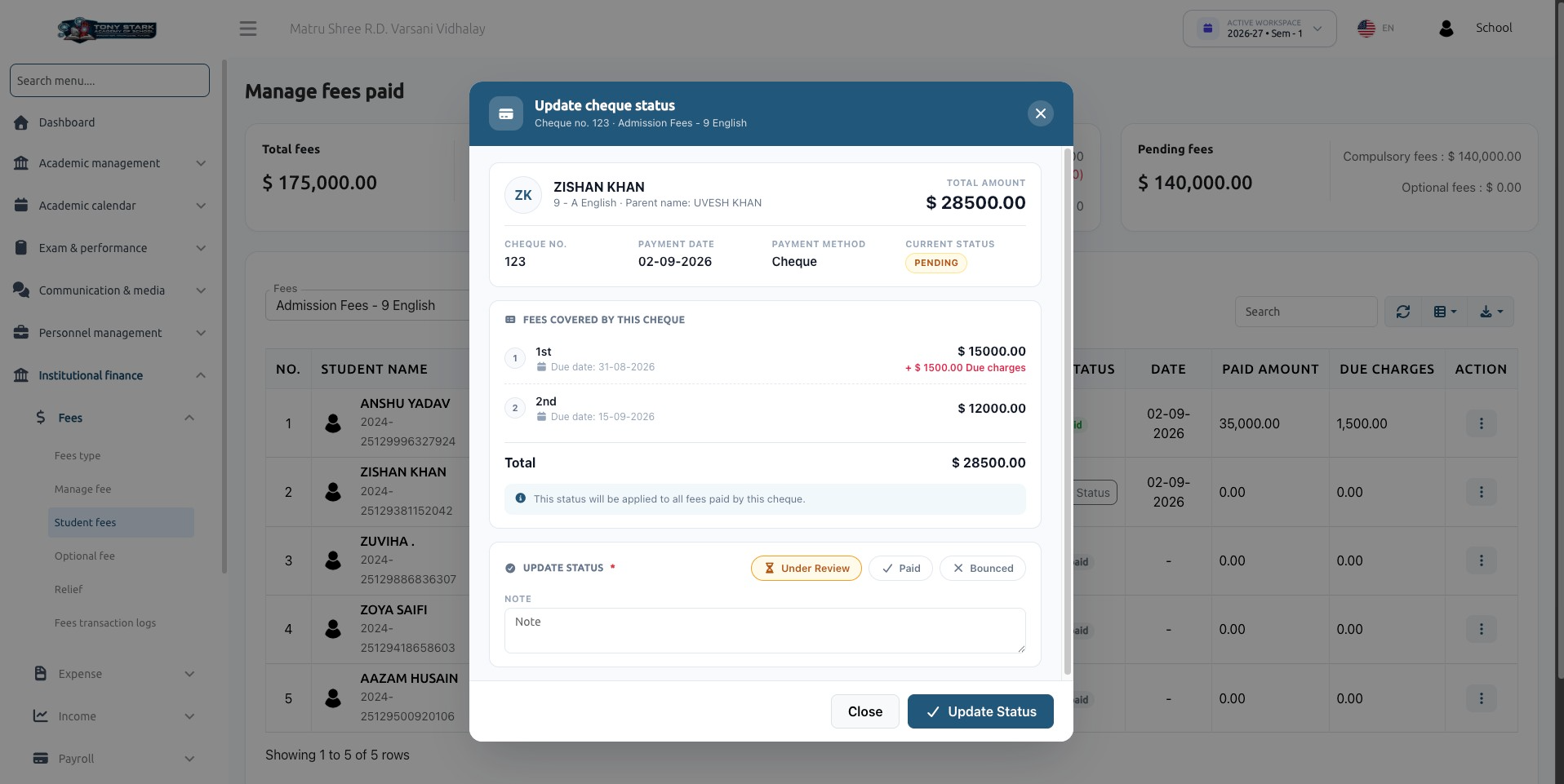Open Manage fee page

pyautogui.click(x=82, y=489)
